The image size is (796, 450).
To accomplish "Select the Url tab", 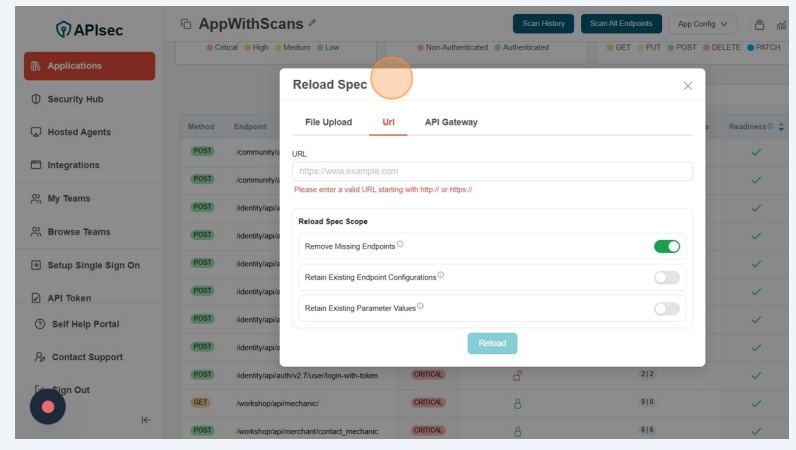I will click(388, 122).
